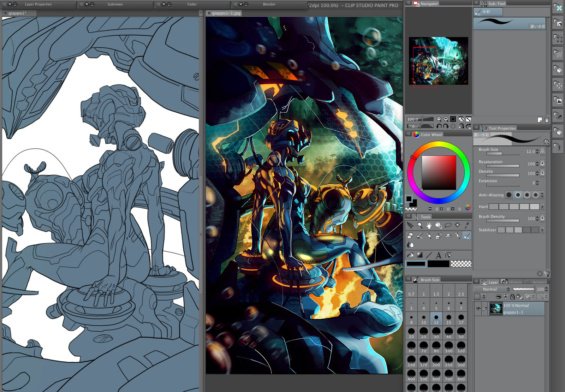
Task: Click the red saturation square in color wheel
Action: [x=439, y=173]
